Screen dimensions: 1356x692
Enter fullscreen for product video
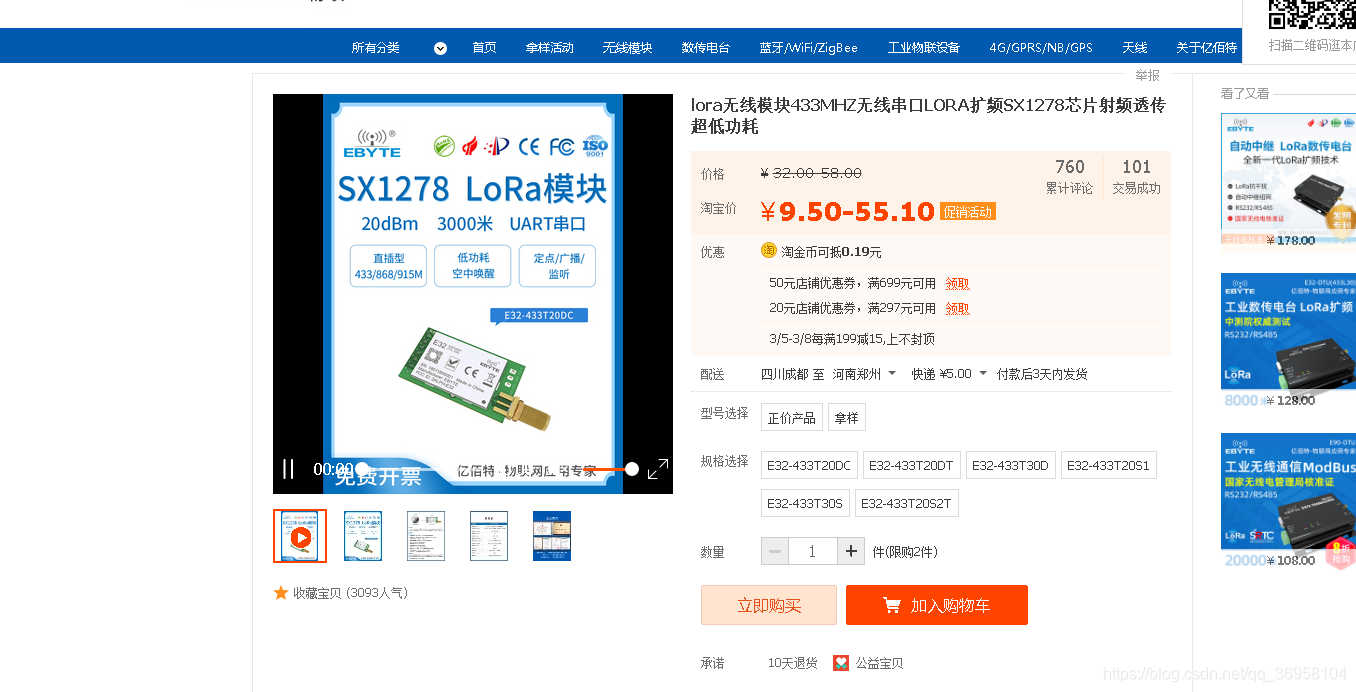pos(658,469)
